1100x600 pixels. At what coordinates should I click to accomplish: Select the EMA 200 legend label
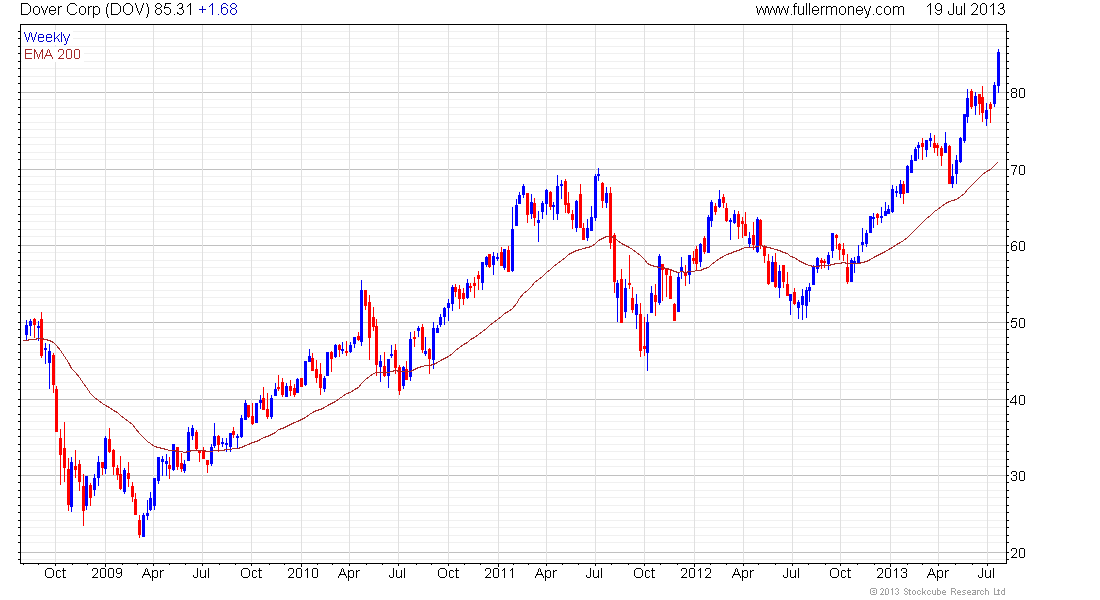point(53,54)
